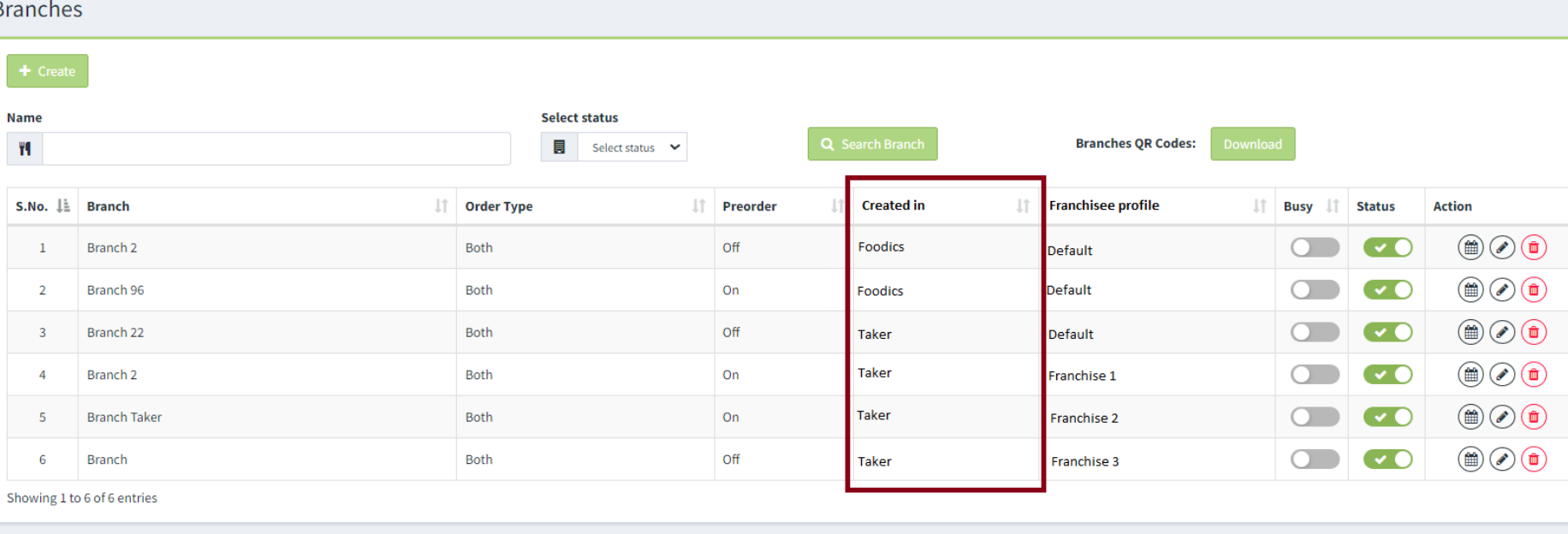Click the fork and knife icon beside Name field
The width and height of the screenshot is (1568, 534).
point(25,148)
